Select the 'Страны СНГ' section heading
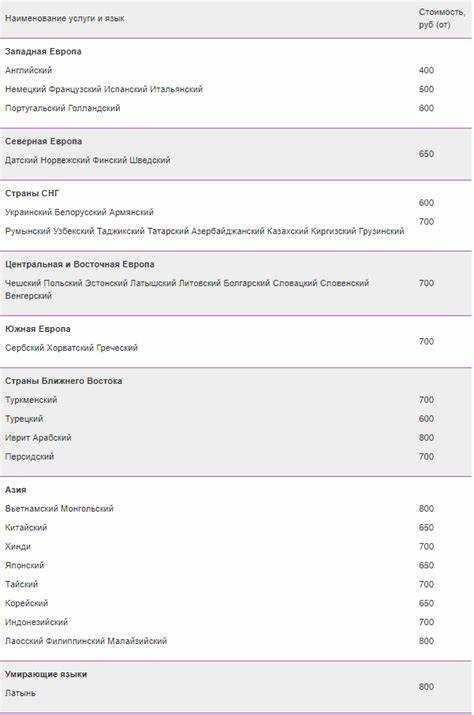The width and height of the screenshot is (474, 715). click(32, 193)
